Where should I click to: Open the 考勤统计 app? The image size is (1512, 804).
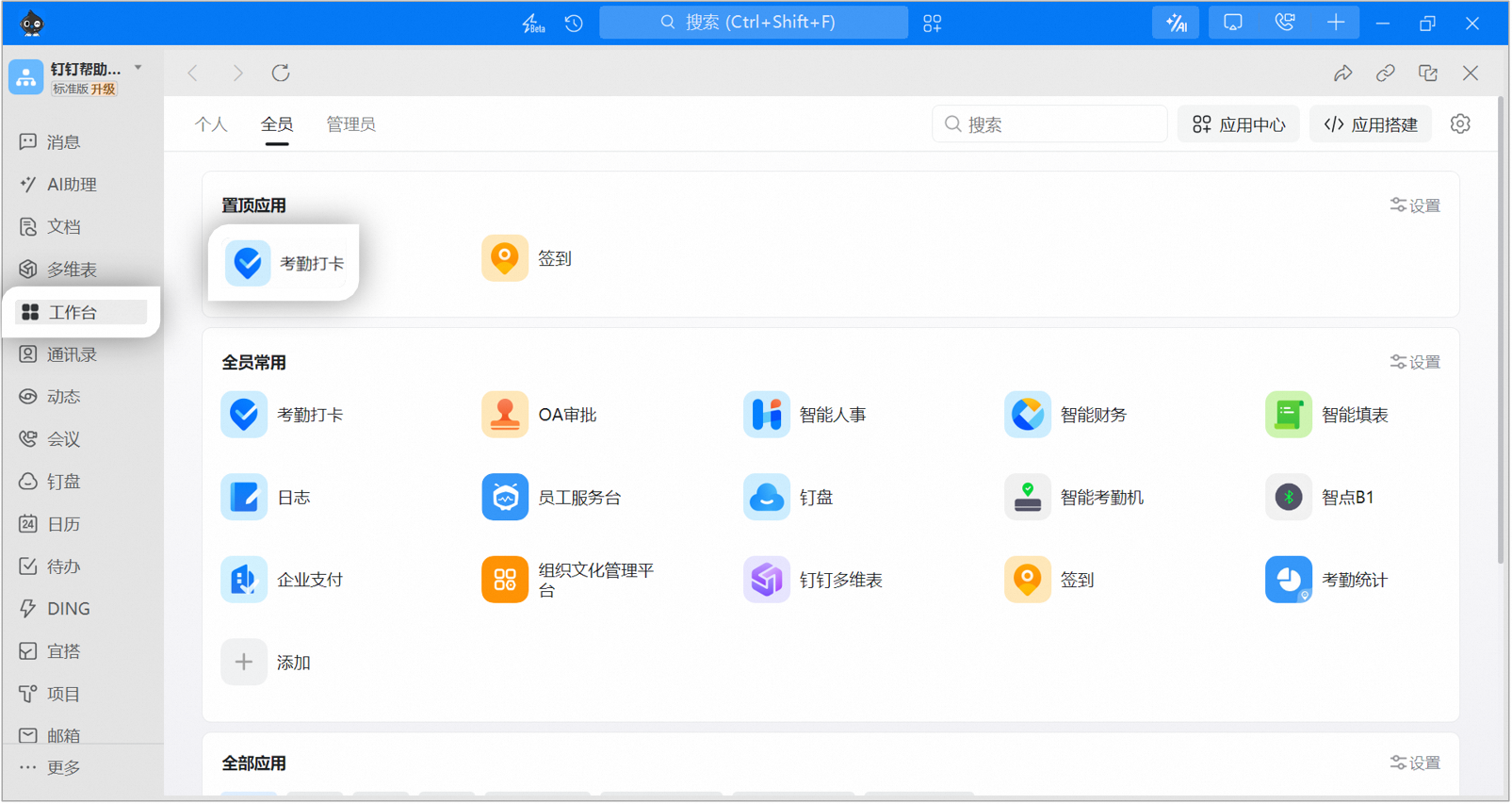pos(1327,581)
